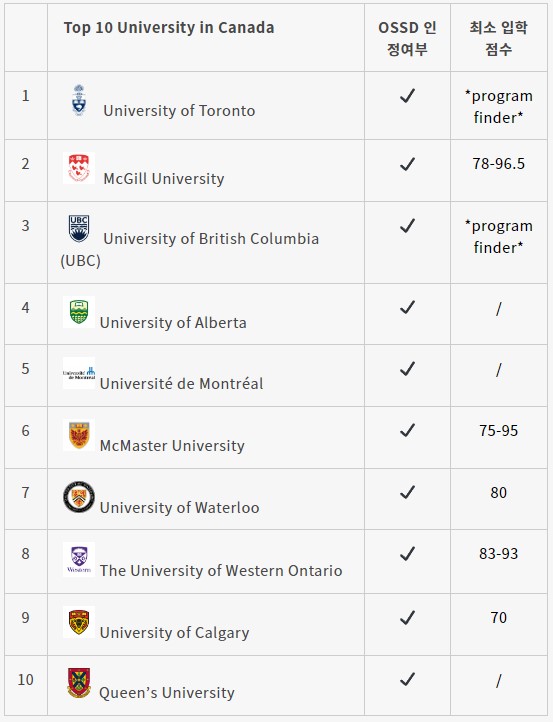
Task: Click the OSSD checkmark in McMaster row
Action: pos(407,430)
